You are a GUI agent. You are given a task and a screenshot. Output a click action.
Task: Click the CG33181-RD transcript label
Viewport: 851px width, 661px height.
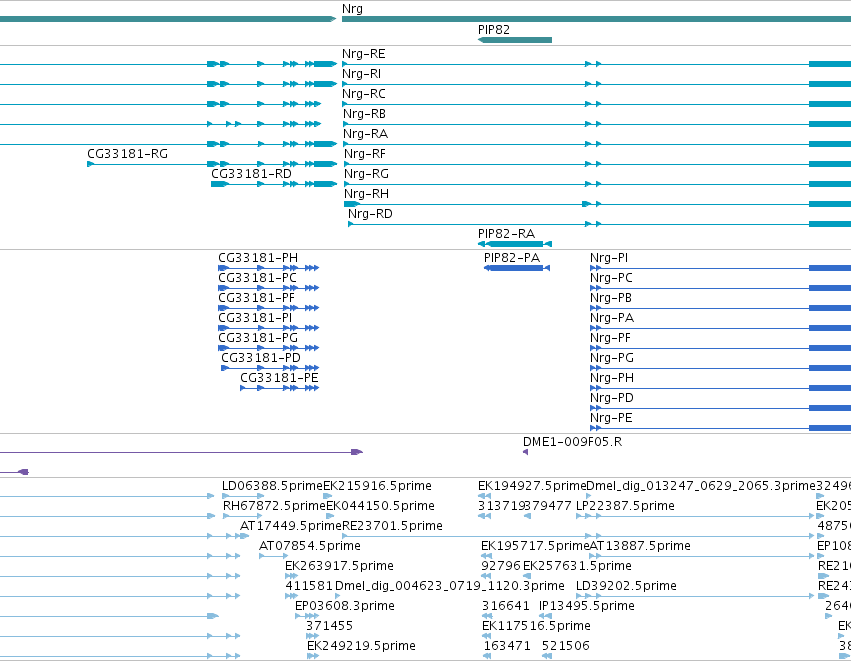point(251,174)
